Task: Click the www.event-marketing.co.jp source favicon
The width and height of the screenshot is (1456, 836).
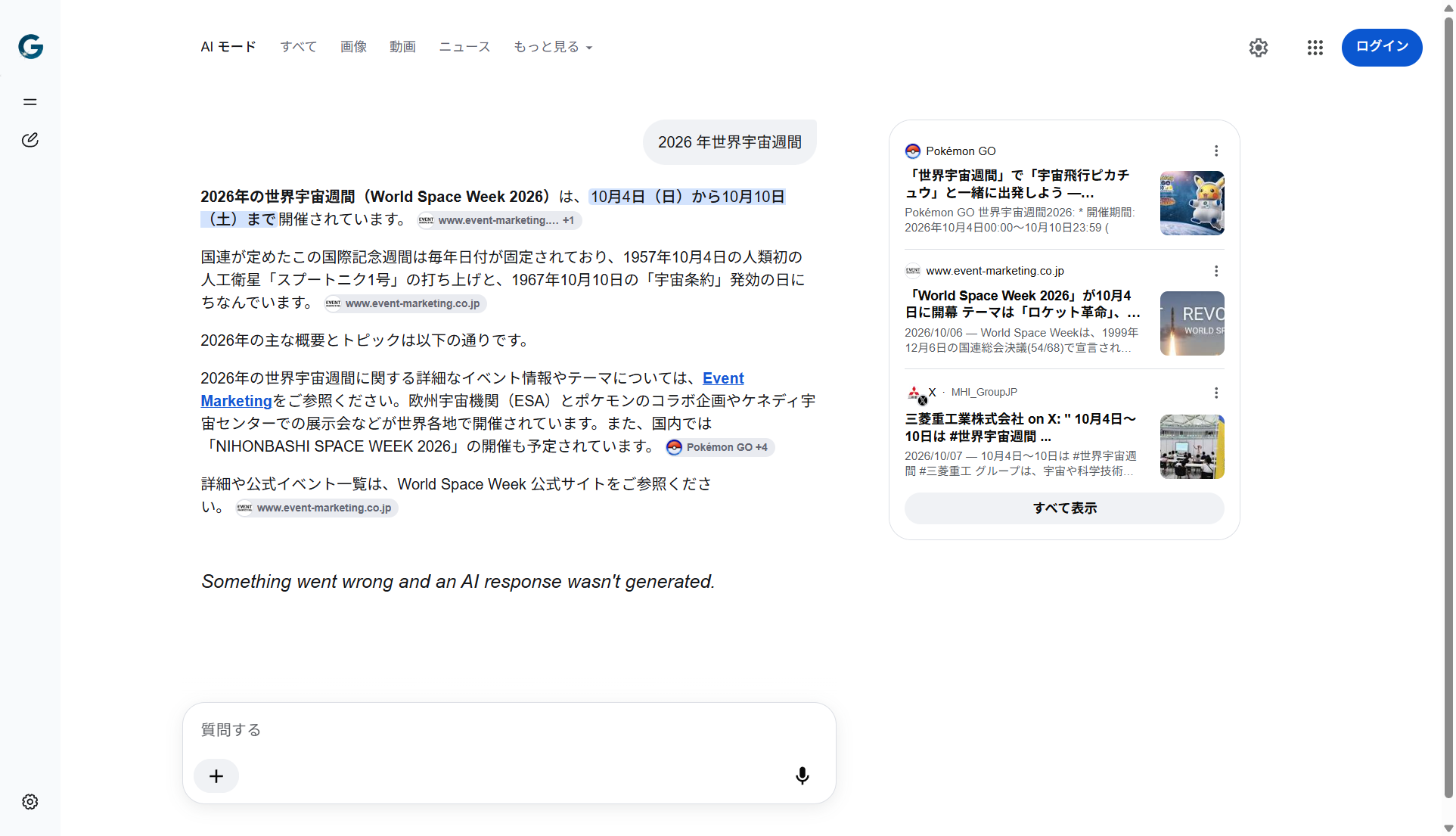Action: click(913, 271)
